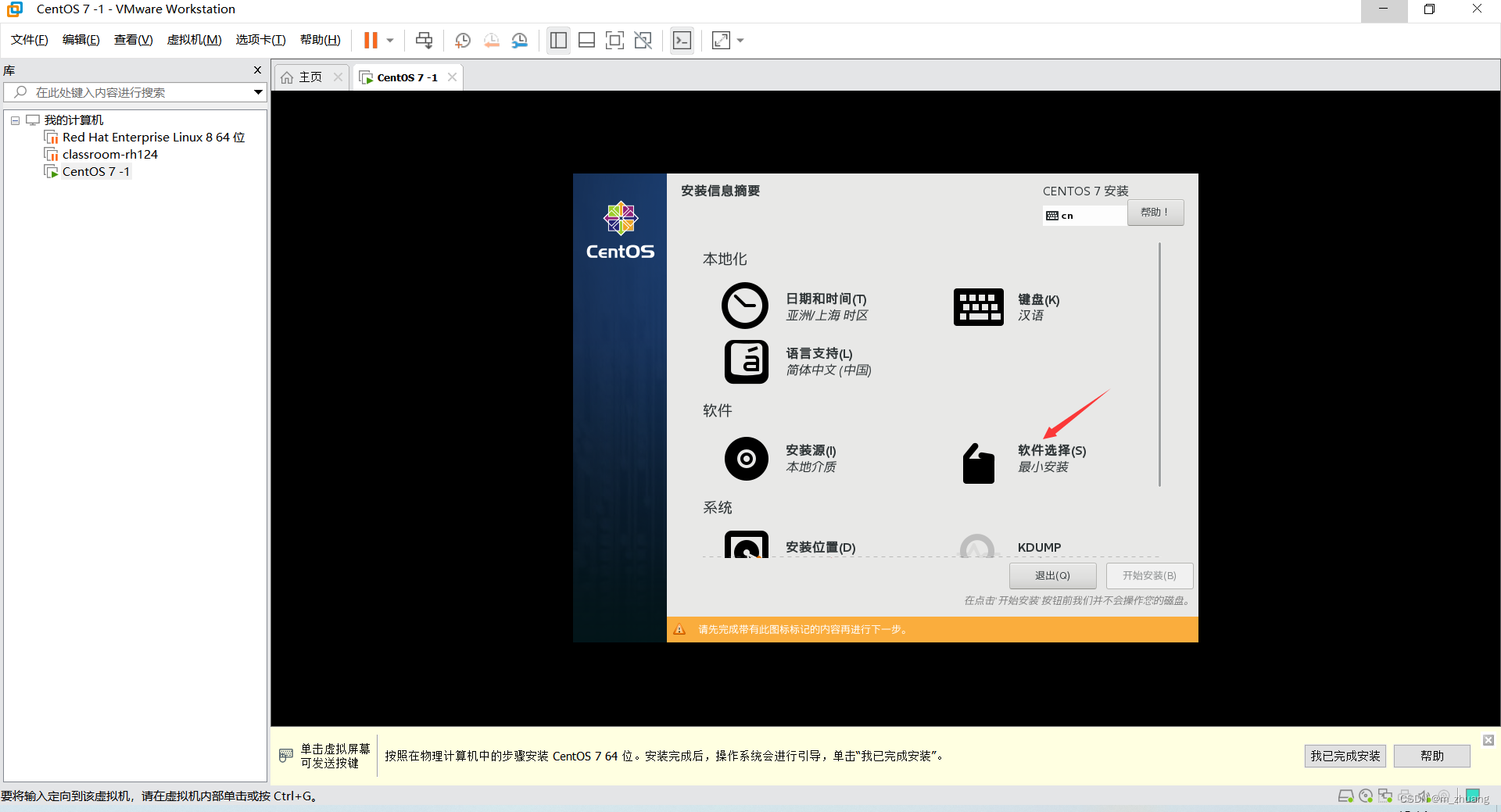The height and width of the screenshot is (812, 1501).
Task: Click the installer summary scrollbar
Action: click(1159, 364)
